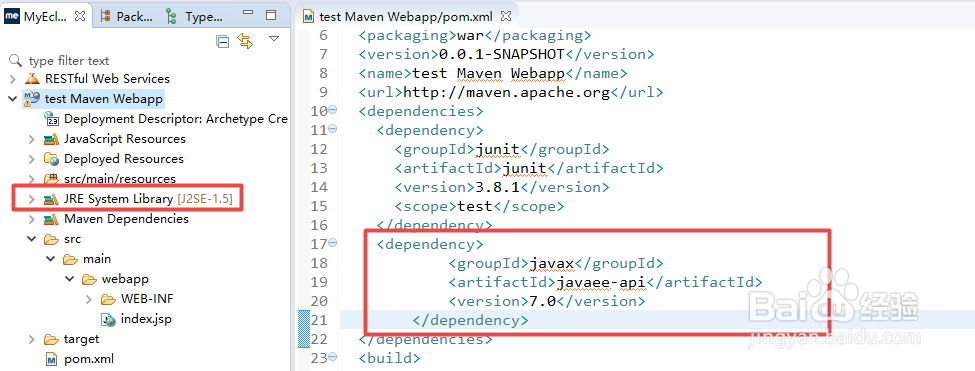
Task: Select Deployment Descriptor: Archetype entry
Action: 176,119
